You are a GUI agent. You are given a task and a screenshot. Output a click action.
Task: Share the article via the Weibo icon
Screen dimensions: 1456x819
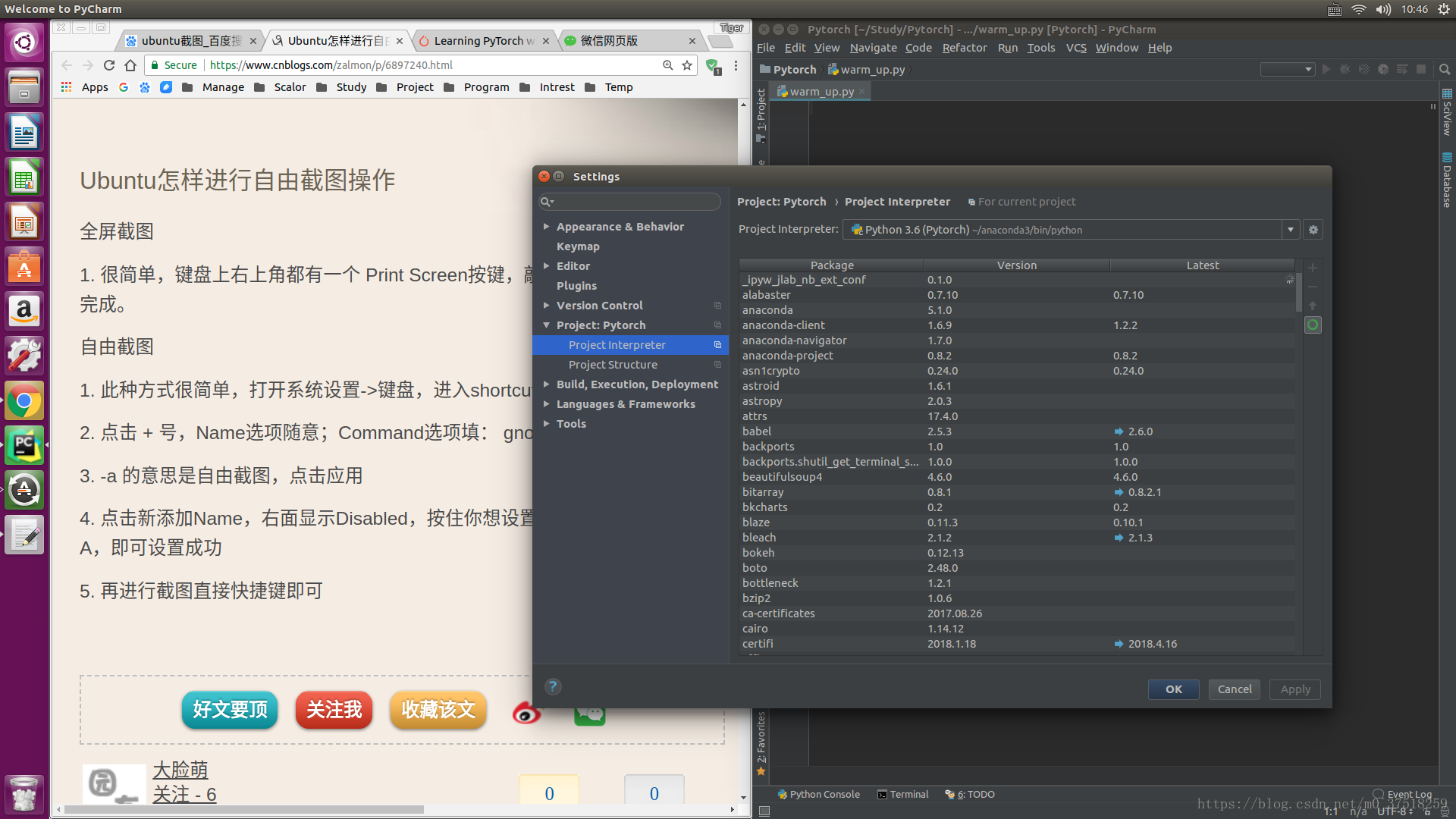pos(526,713)
